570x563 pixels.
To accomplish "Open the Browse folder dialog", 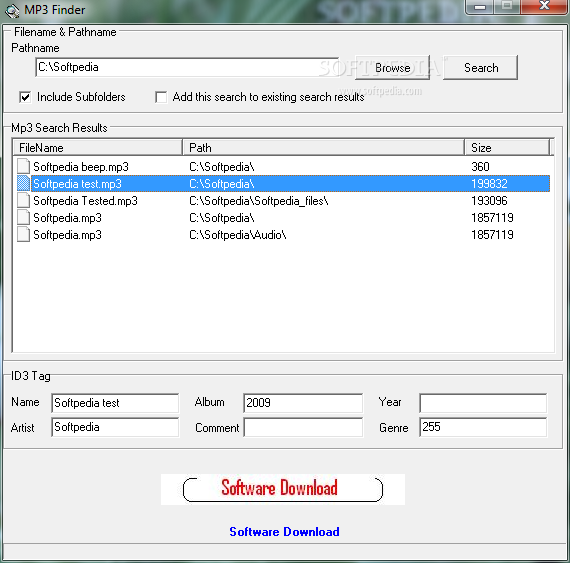I will (393, 68).
